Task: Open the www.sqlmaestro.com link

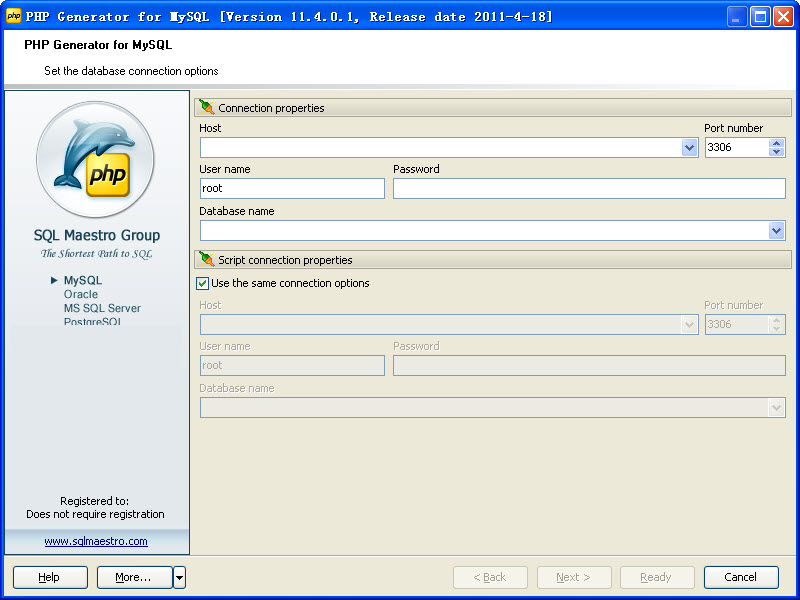Action: tap(96, 541)
